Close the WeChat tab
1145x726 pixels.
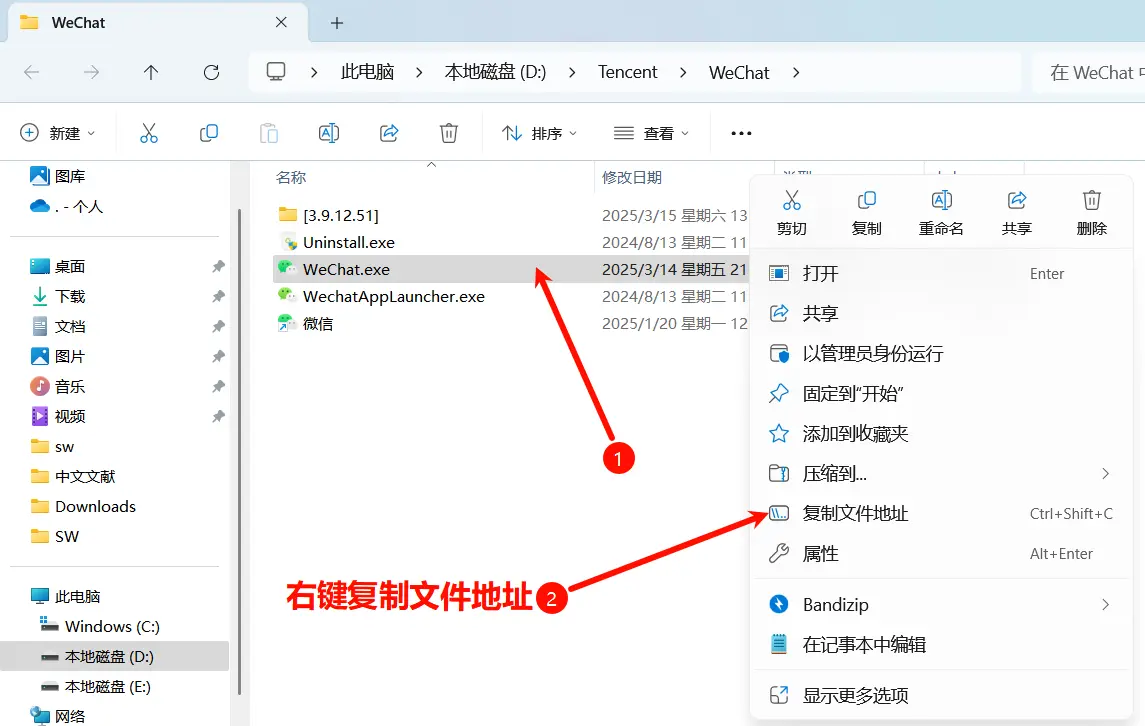pos(281,23)
